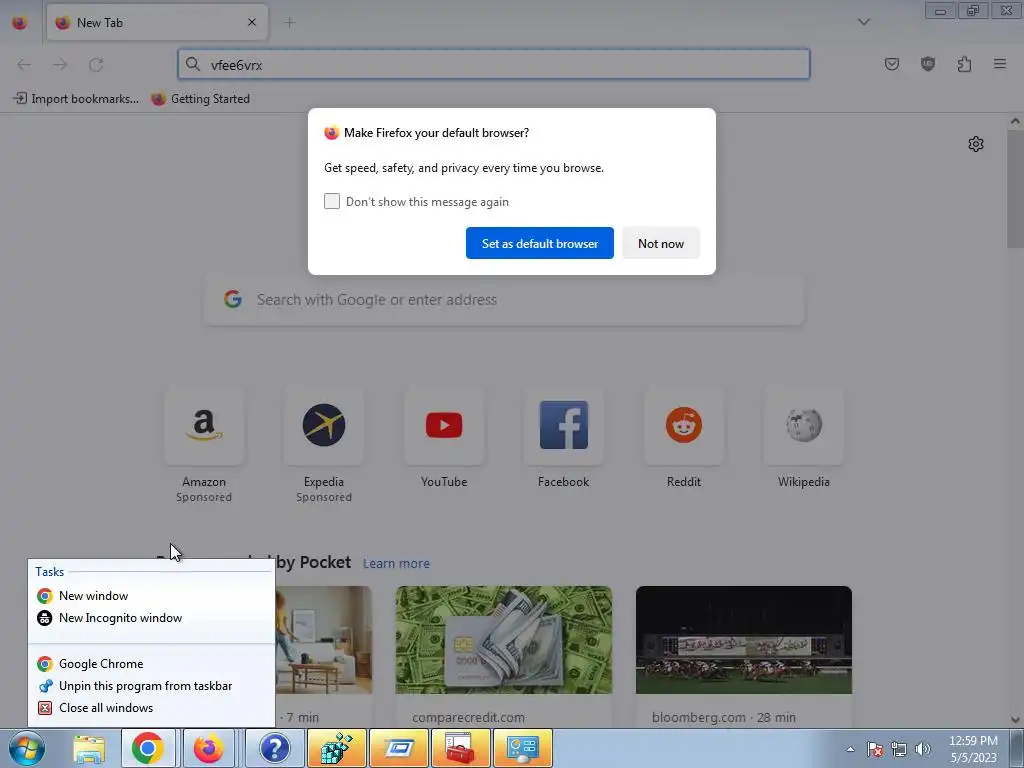
Task: Select the New Tab tab
Action: pyautogui.click(x=157, y=22)
